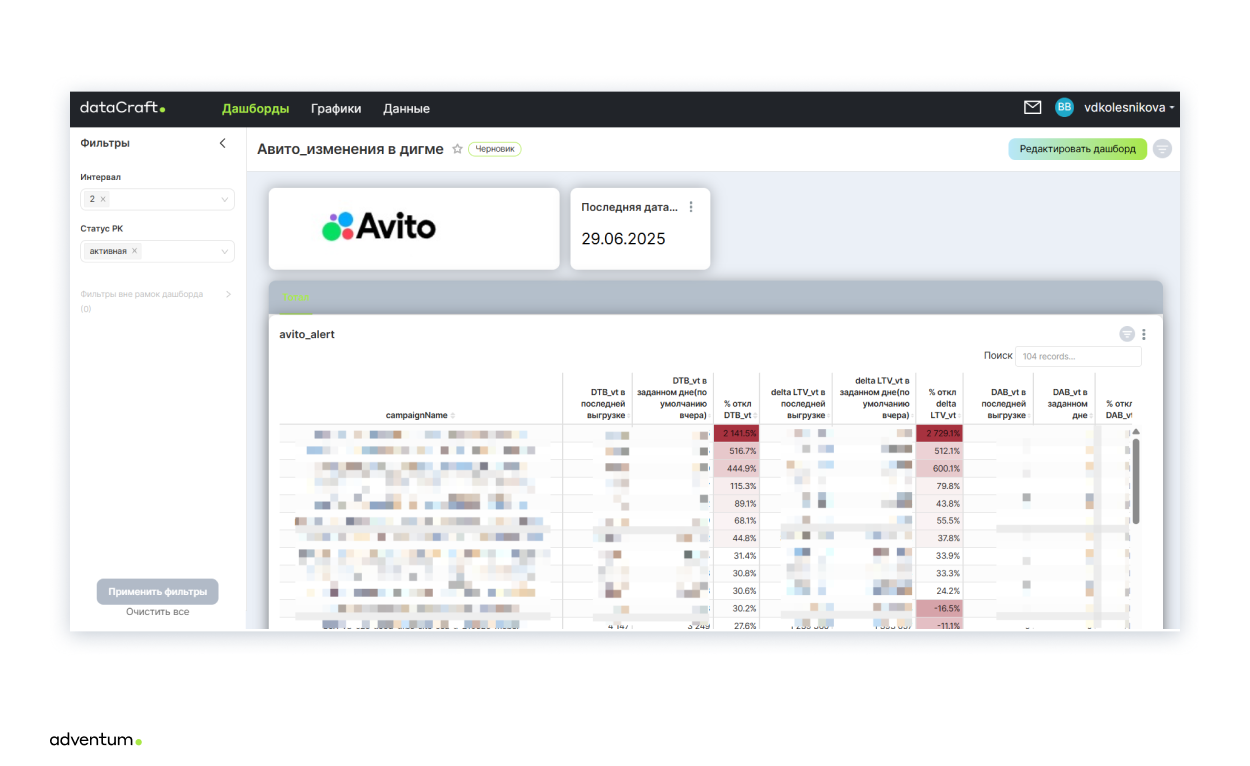This screenshot has width=1250, height=766.
Task: Collapse the Фильтры sidebar with chevron
Action: coord(223,143)
